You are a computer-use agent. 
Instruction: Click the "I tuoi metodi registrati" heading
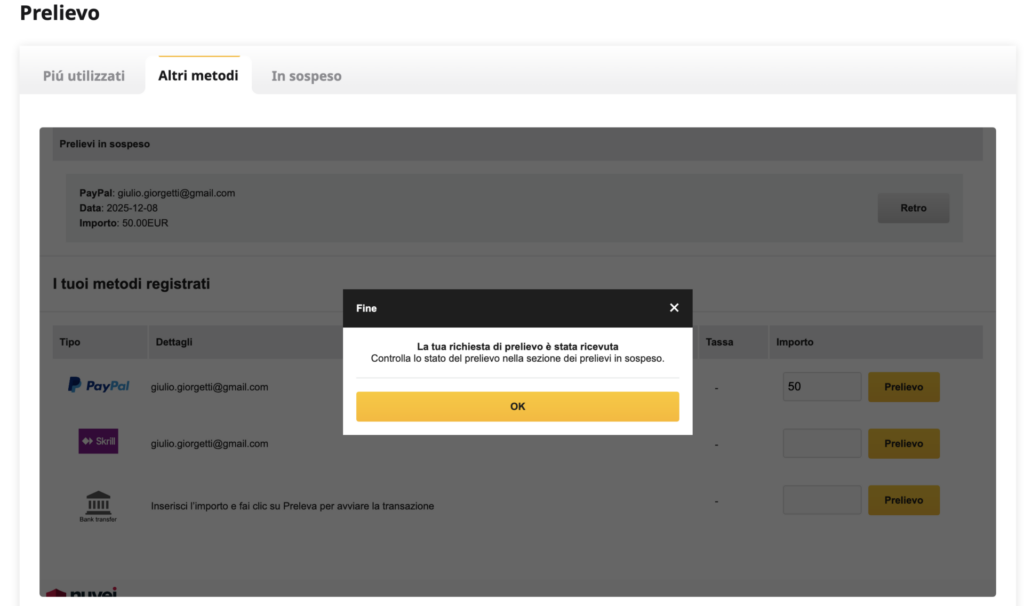(x=131, y=283)
